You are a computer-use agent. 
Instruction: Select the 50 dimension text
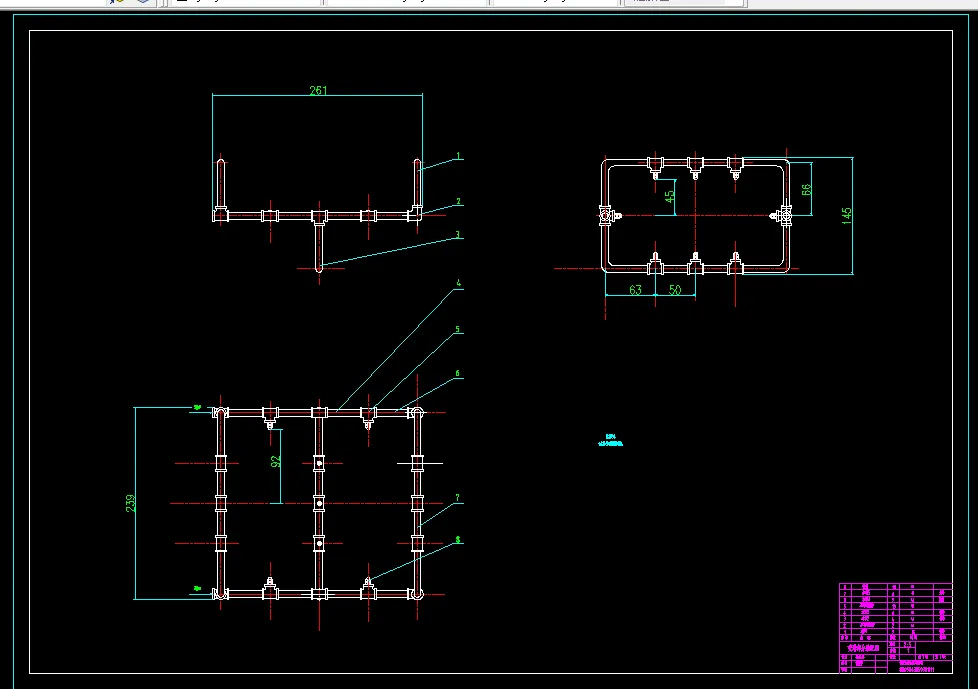pos(675,290)
